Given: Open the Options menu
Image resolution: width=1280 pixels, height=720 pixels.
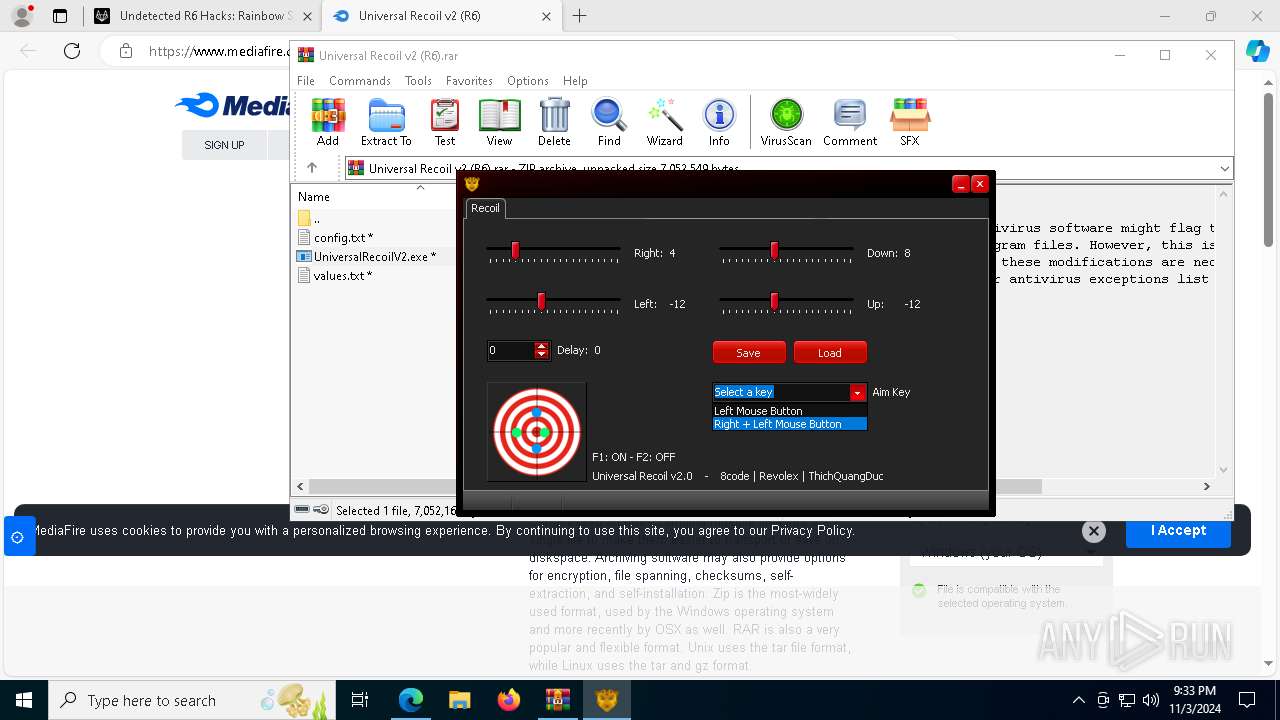Looking at the screenshot, I should point(528,81).
